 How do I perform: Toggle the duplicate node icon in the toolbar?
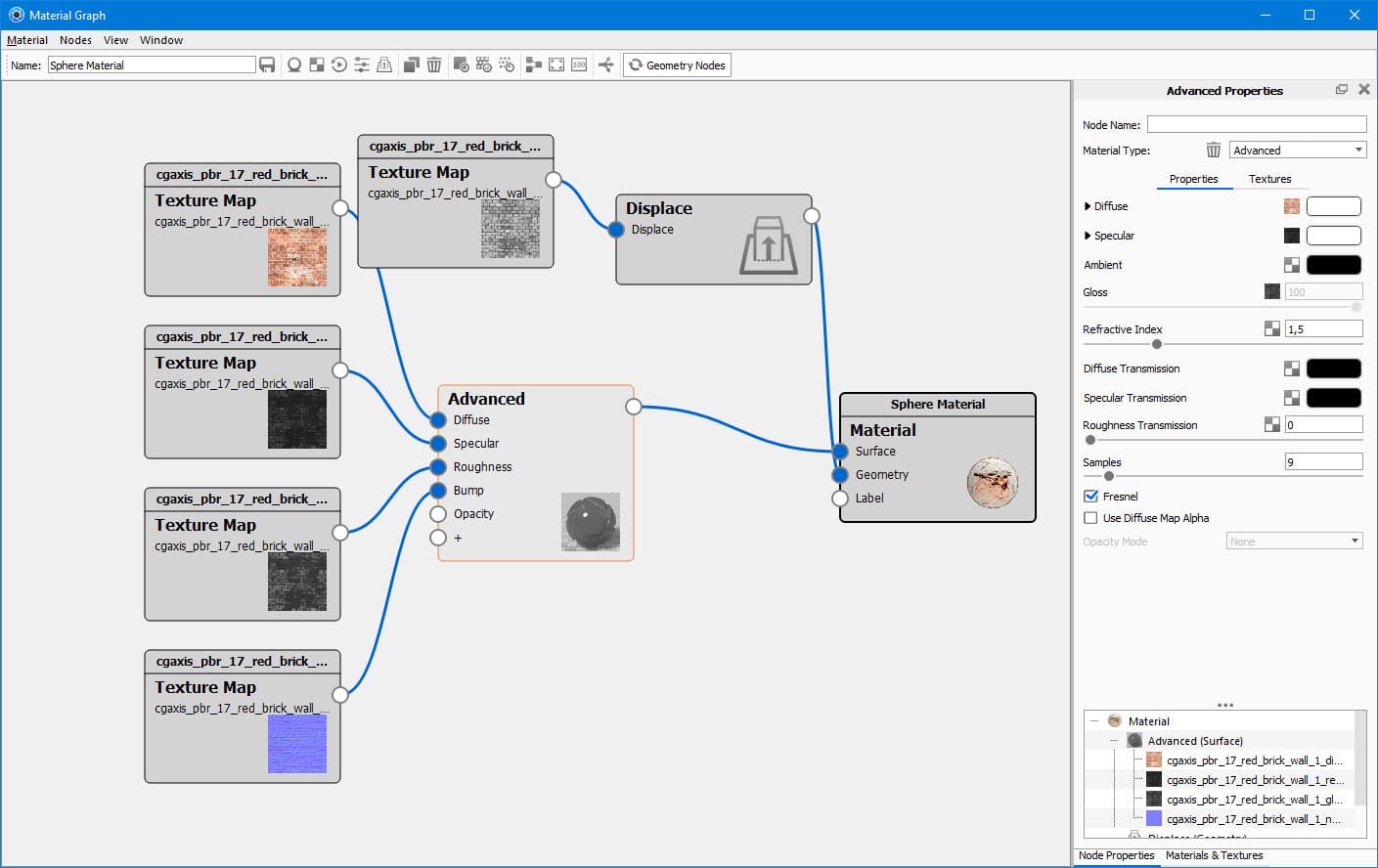(x=412, y=65)
